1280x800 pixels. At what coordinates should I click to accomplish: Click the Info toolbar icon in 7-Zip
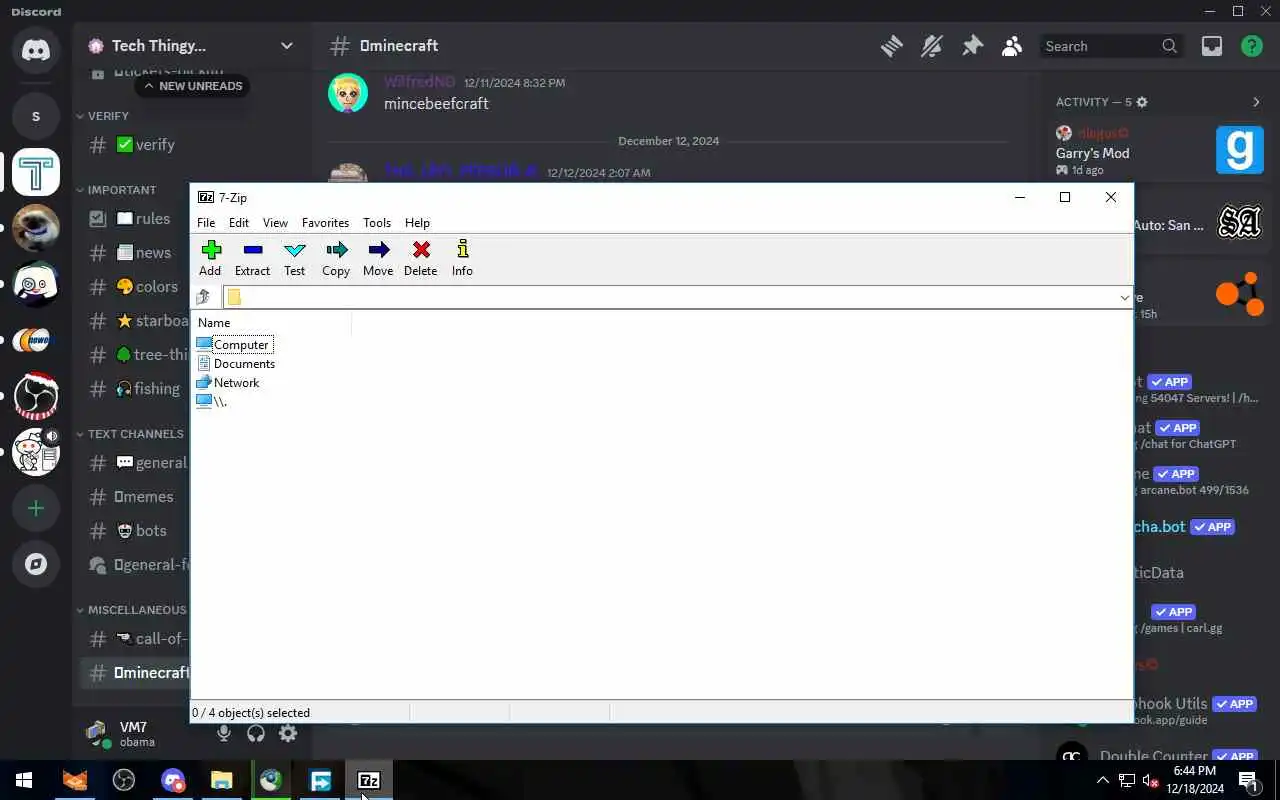tap(462, 258)
